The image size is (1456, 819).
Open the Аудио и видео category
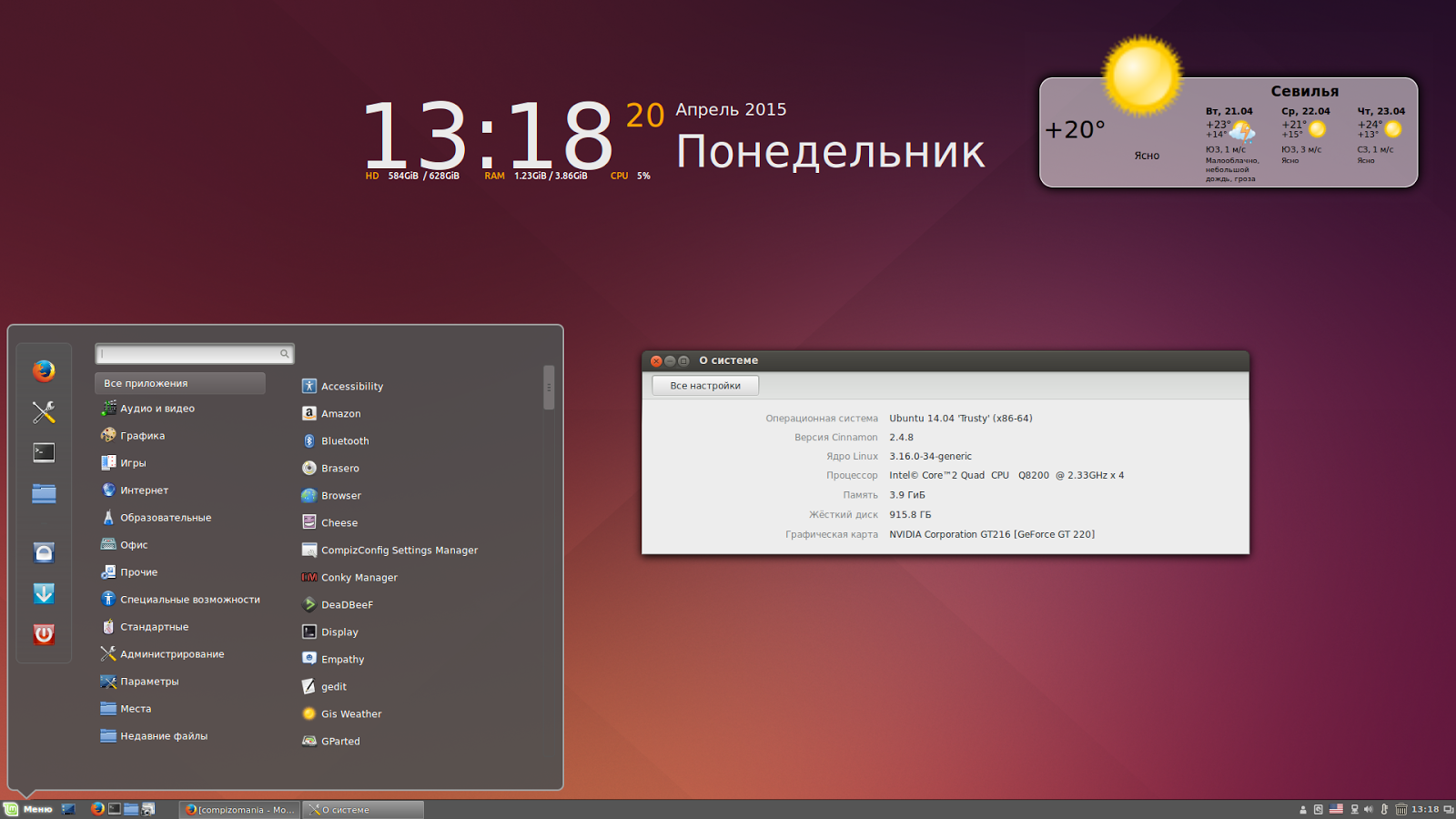coord(147,409)
